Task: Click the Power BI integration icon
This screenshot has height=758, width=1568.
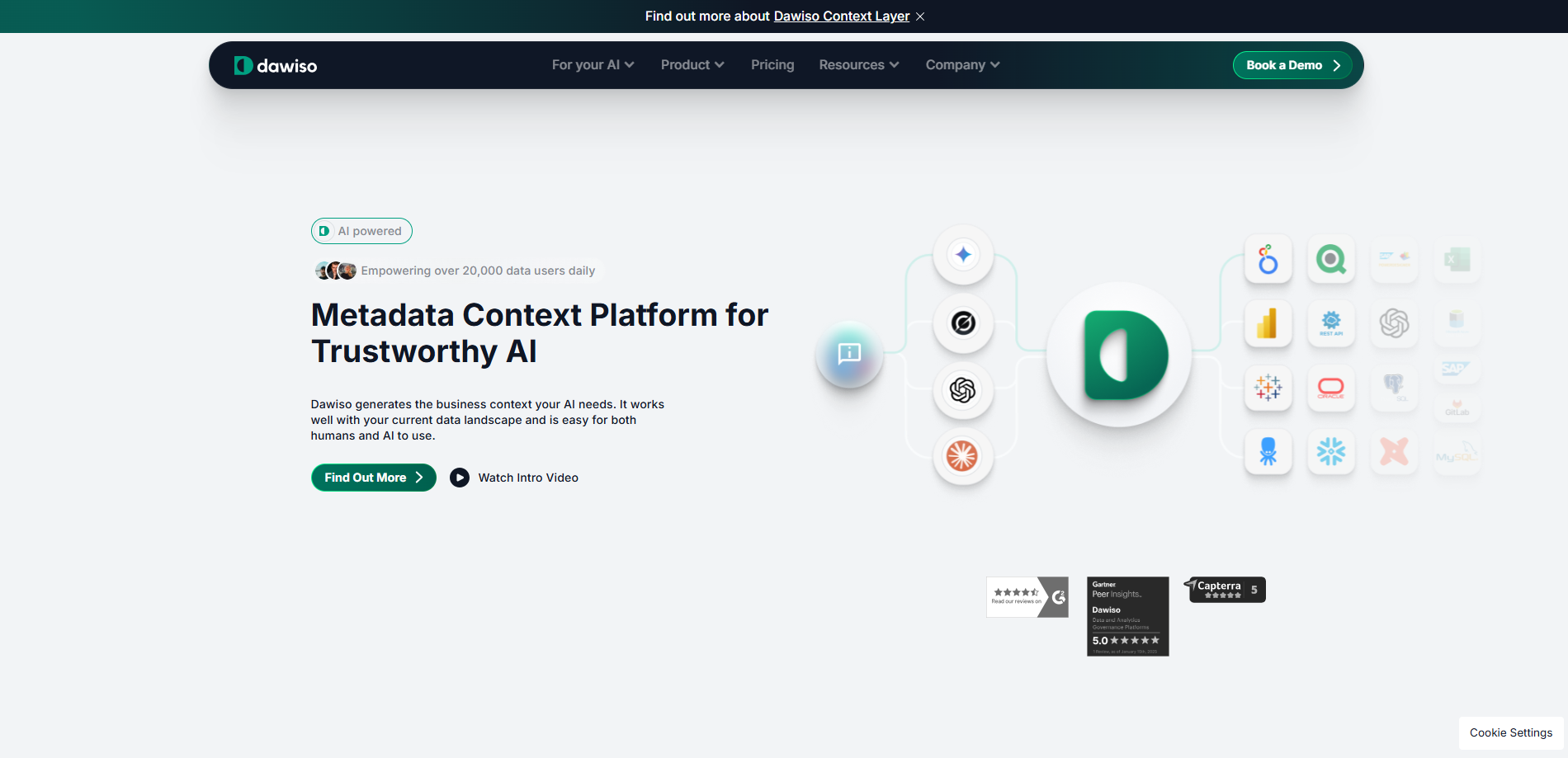Action: [x=1268, y=323]
